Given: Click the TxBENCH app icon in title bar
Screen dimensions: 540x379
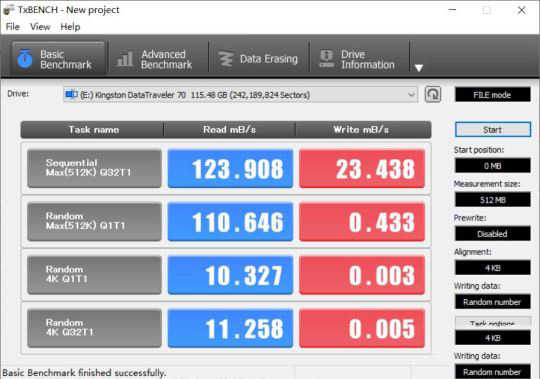Looking at the screenshot, I should point(9,10).
